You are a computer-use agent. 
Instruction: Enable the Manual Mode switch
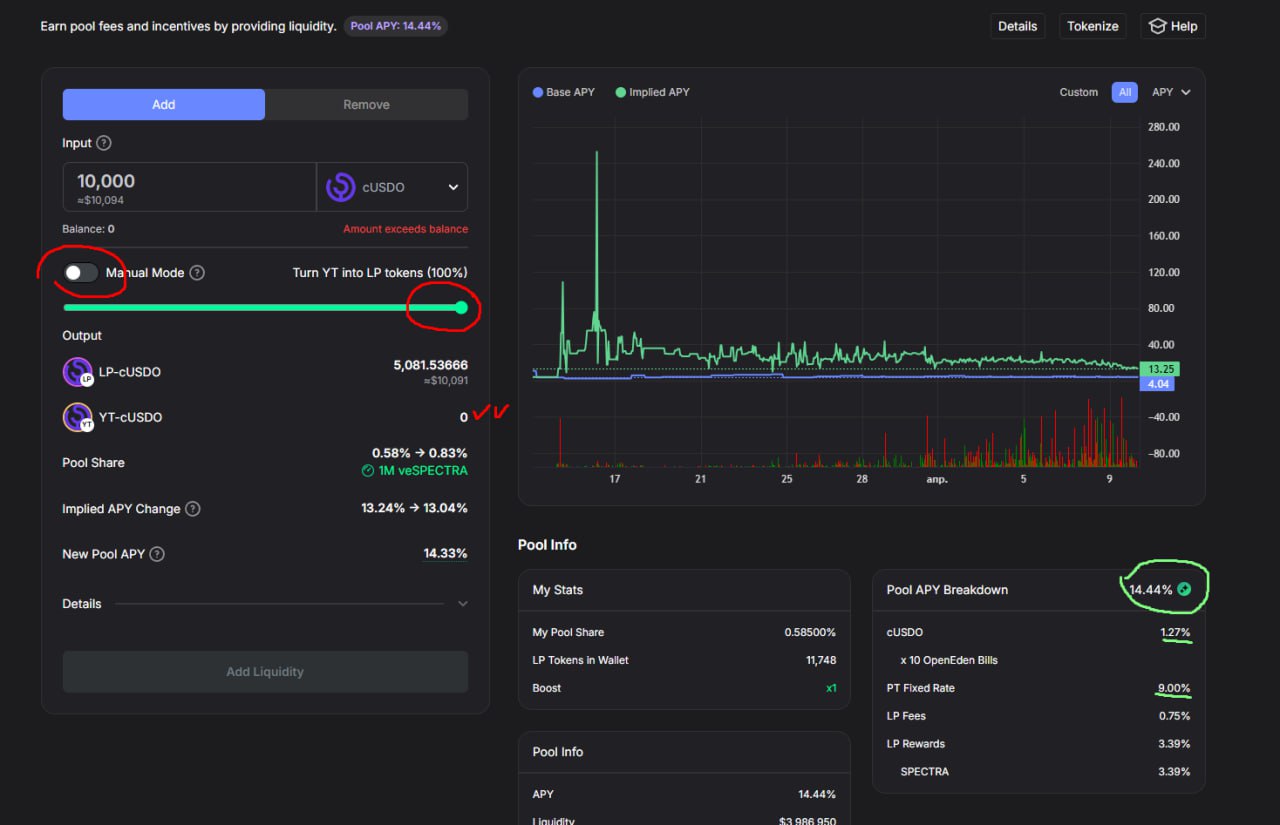point(80,273)
